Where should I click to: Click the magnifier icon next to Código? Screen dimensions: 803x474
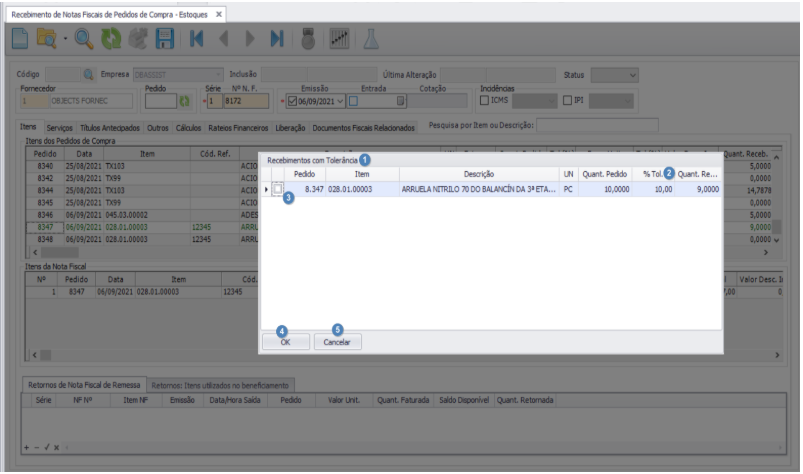point(88,75)
